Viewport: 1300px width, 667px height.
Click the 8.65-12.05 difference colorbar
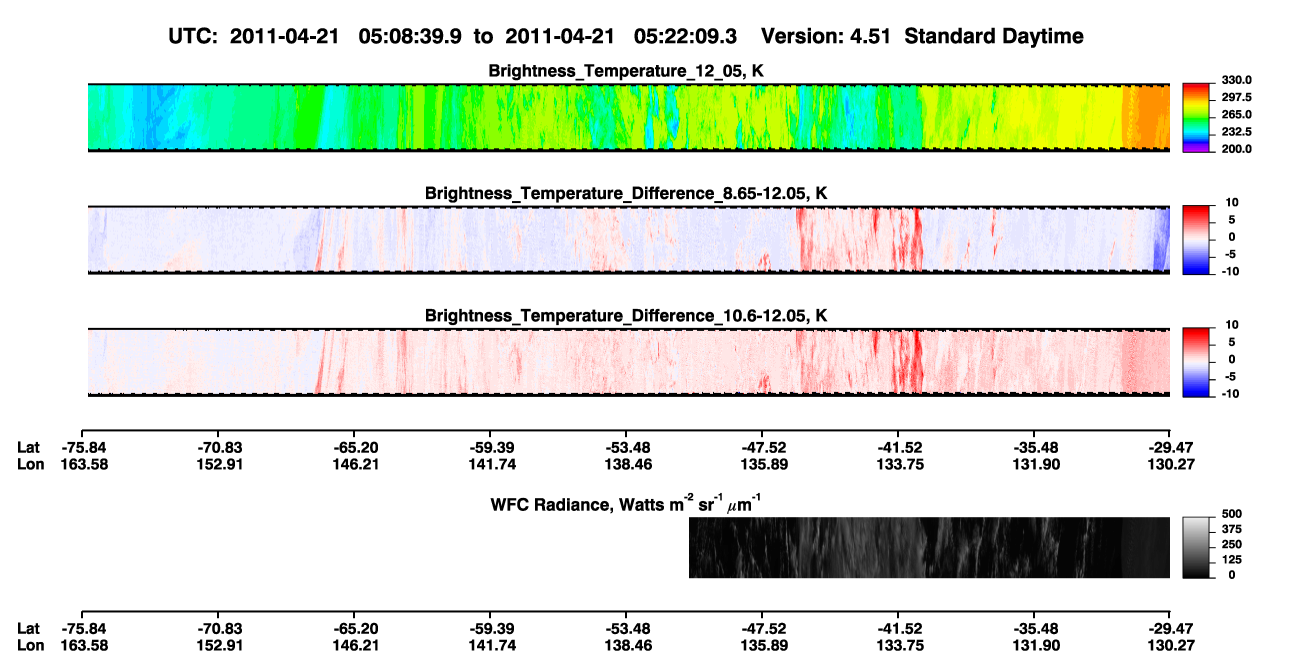(1196, 239)
